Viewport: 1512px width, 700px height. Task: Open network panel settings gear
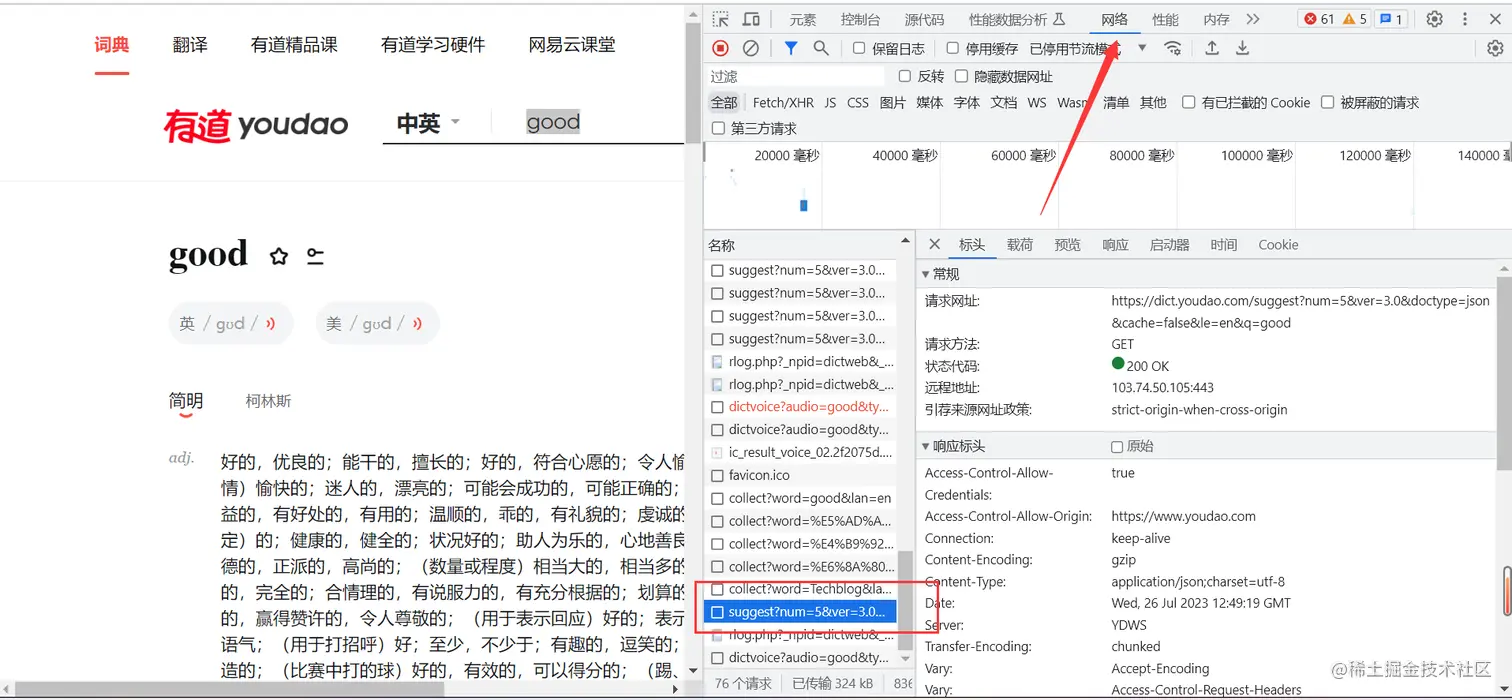click(x=1495, y=48)
